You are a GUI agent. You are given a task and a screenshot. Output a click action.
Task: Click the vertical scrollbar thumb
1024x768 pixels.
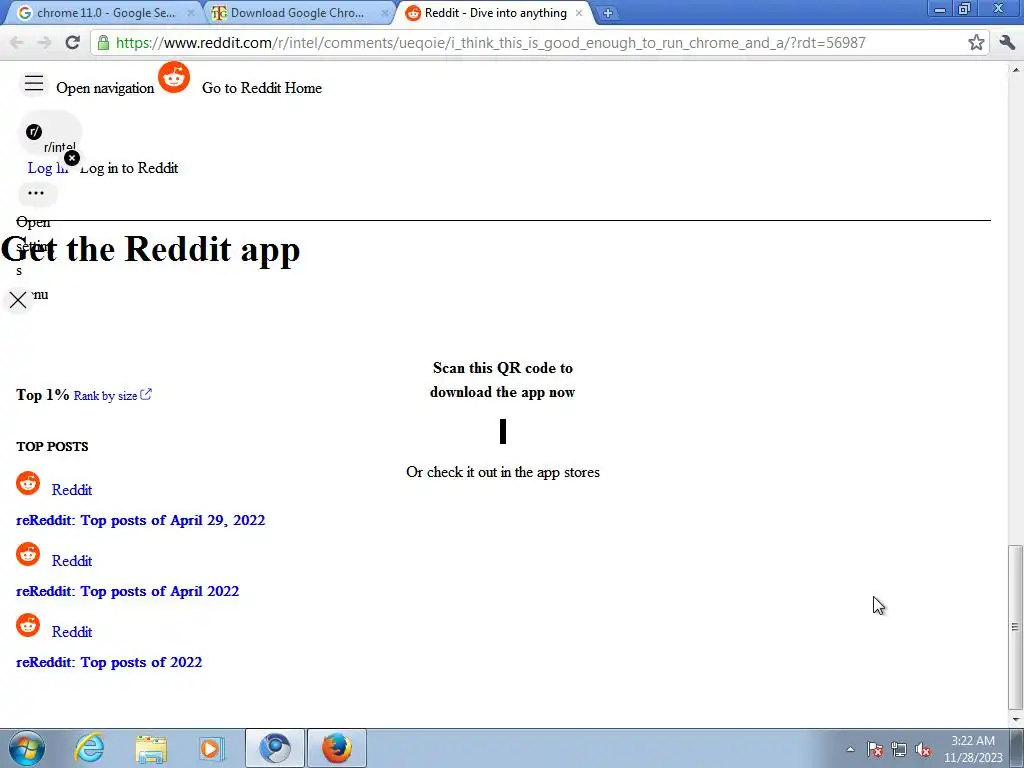coord(1015,627)
